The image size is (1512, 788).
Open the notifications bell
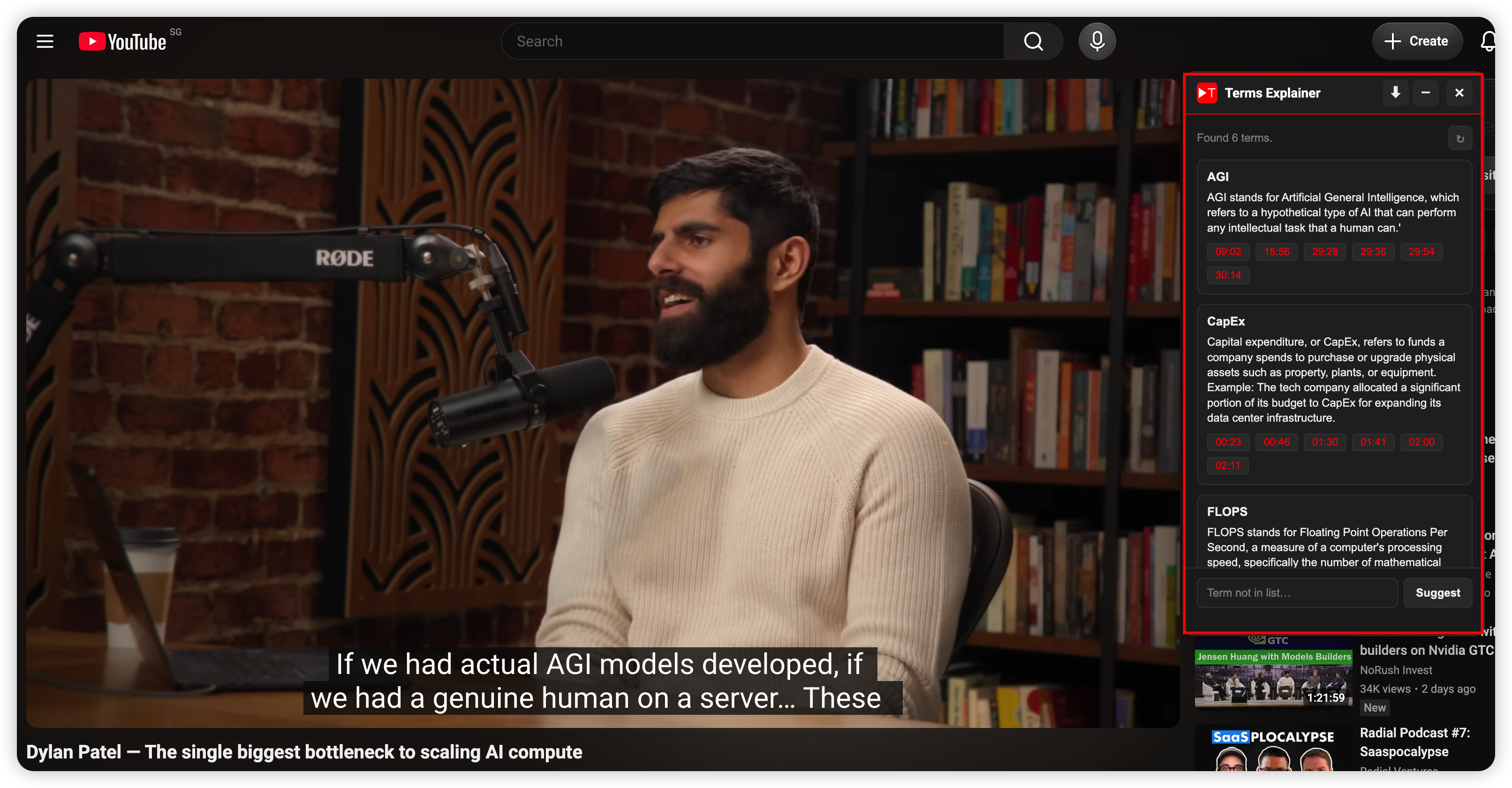(1488, 41)
